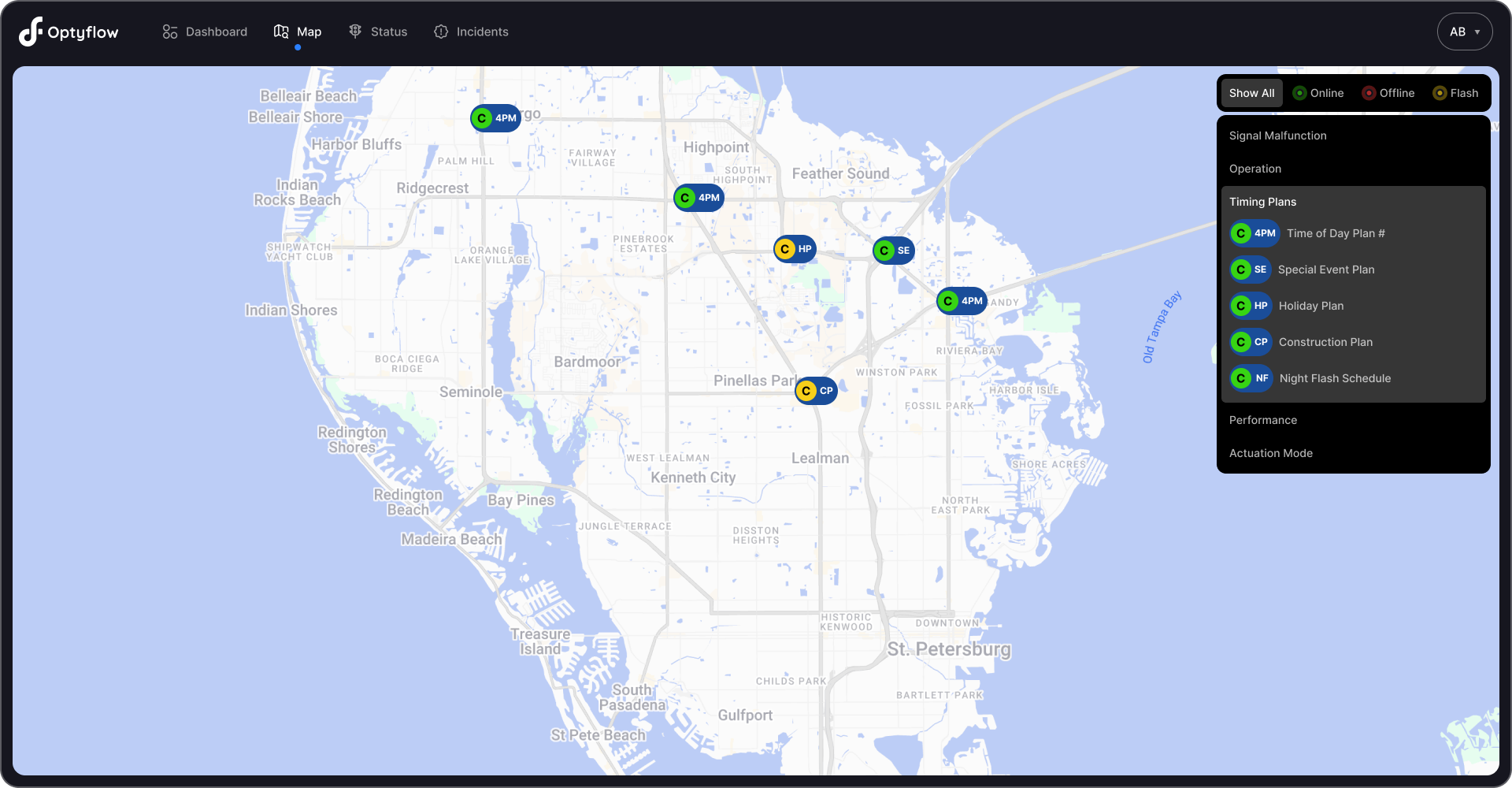Click the HP Holiday Plan map marker
This screenshot has width=1512, height=788.
[795, 249]
